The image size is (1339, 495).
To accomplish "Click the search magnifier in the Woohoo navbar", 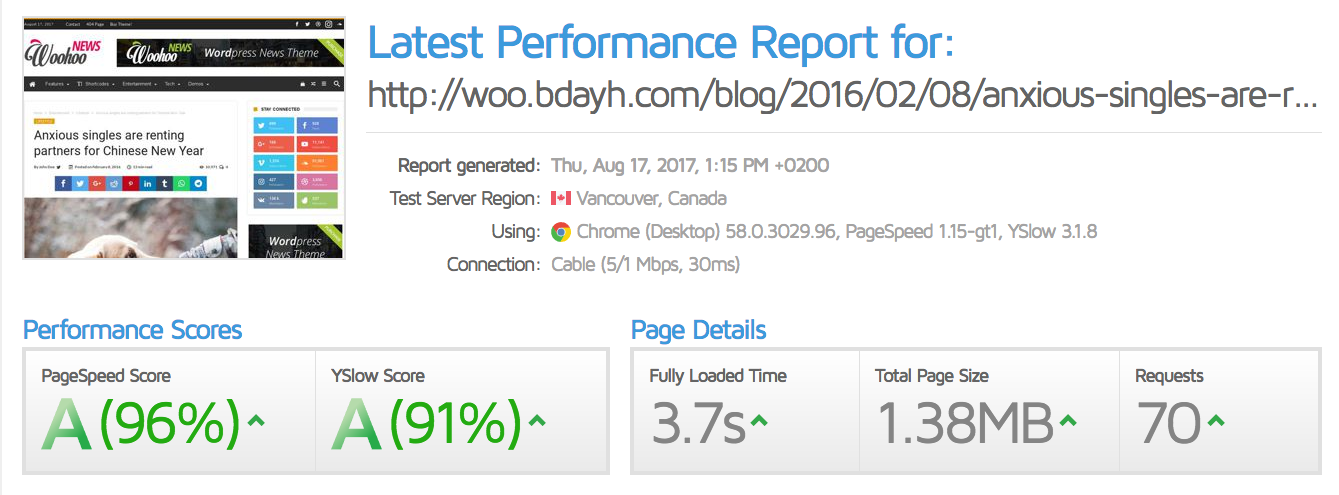I will (338, 84).
